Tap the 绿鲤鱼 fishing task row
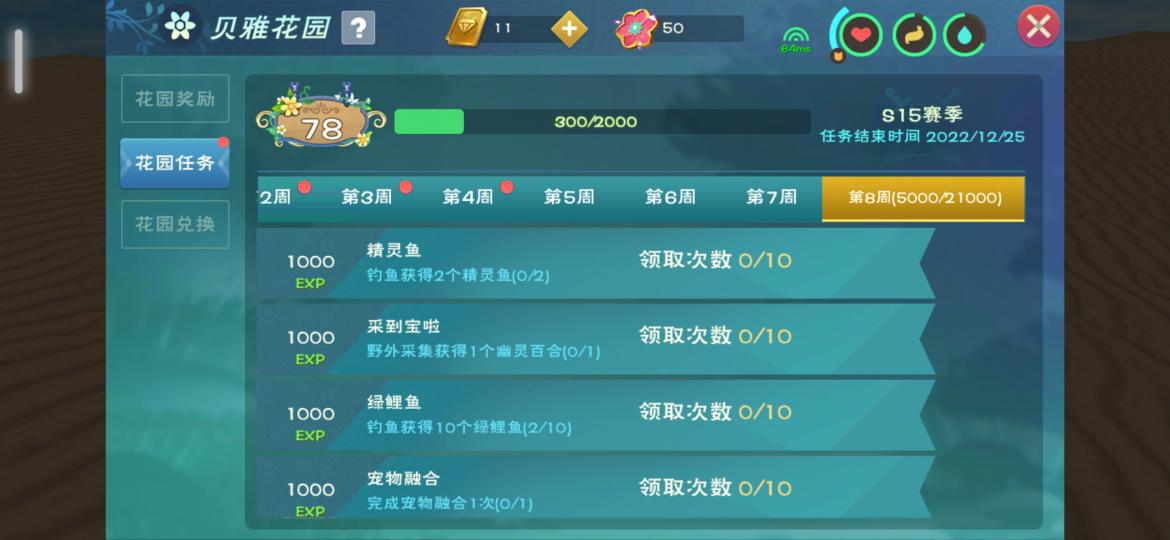 point(595,415)
